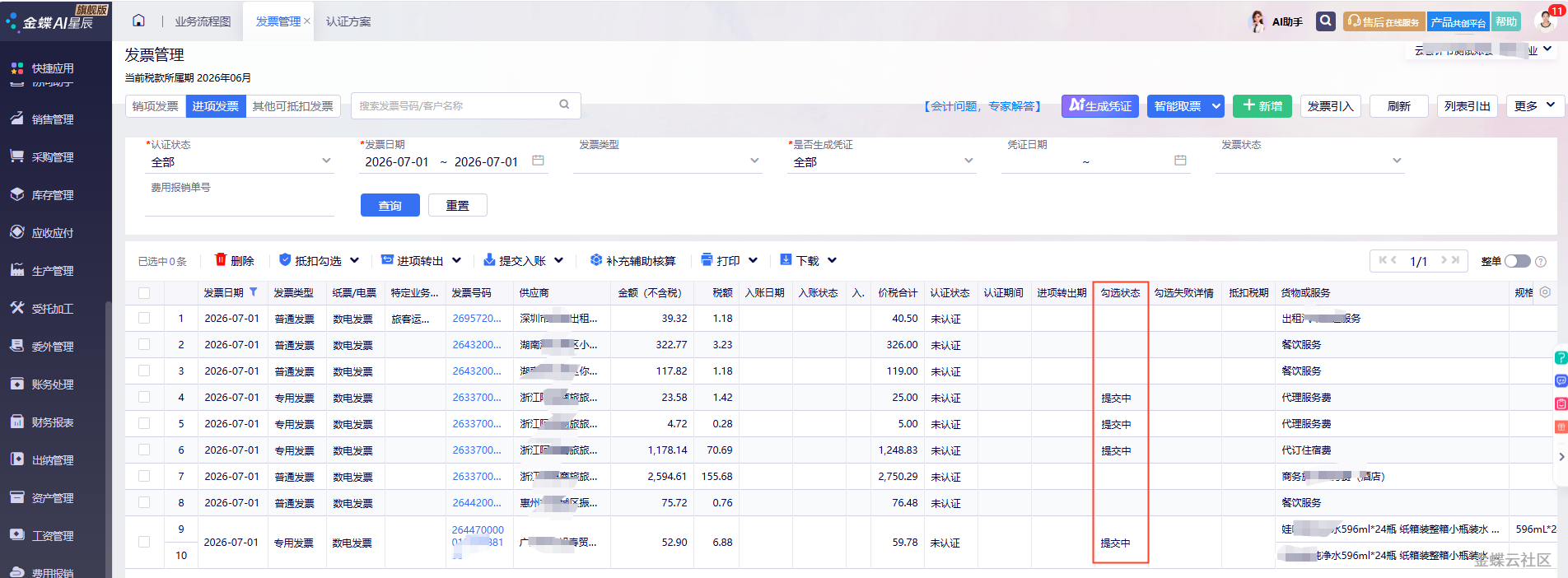Open 销售管理 module in sidebar

[x=54, y=119]
